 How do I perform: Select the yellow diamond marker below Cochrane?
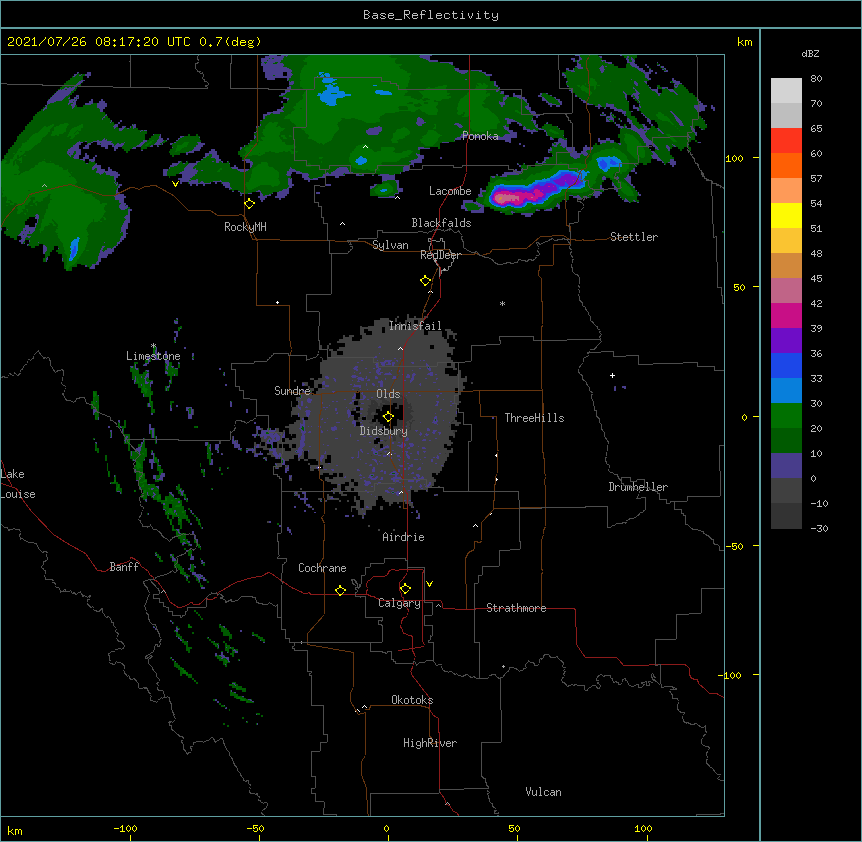pos(340,590)
